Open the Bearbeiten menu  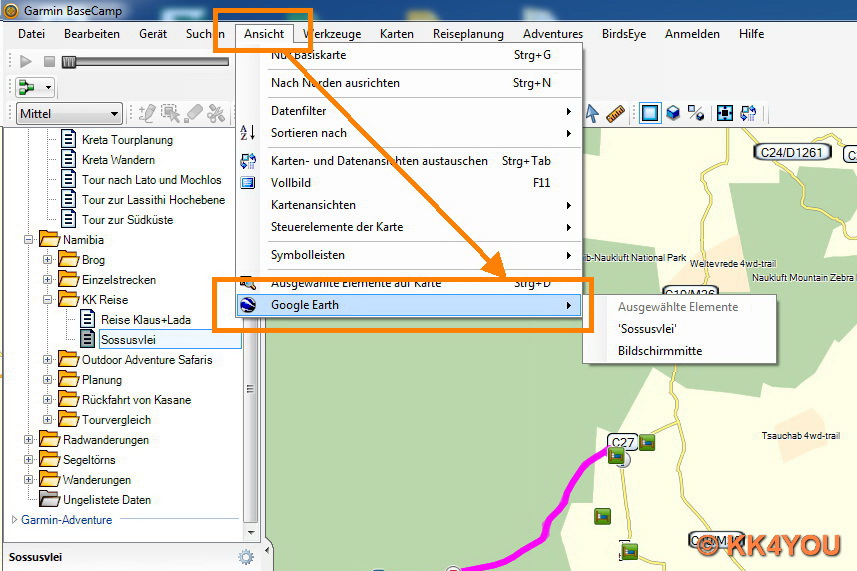[x=92, y=34]
